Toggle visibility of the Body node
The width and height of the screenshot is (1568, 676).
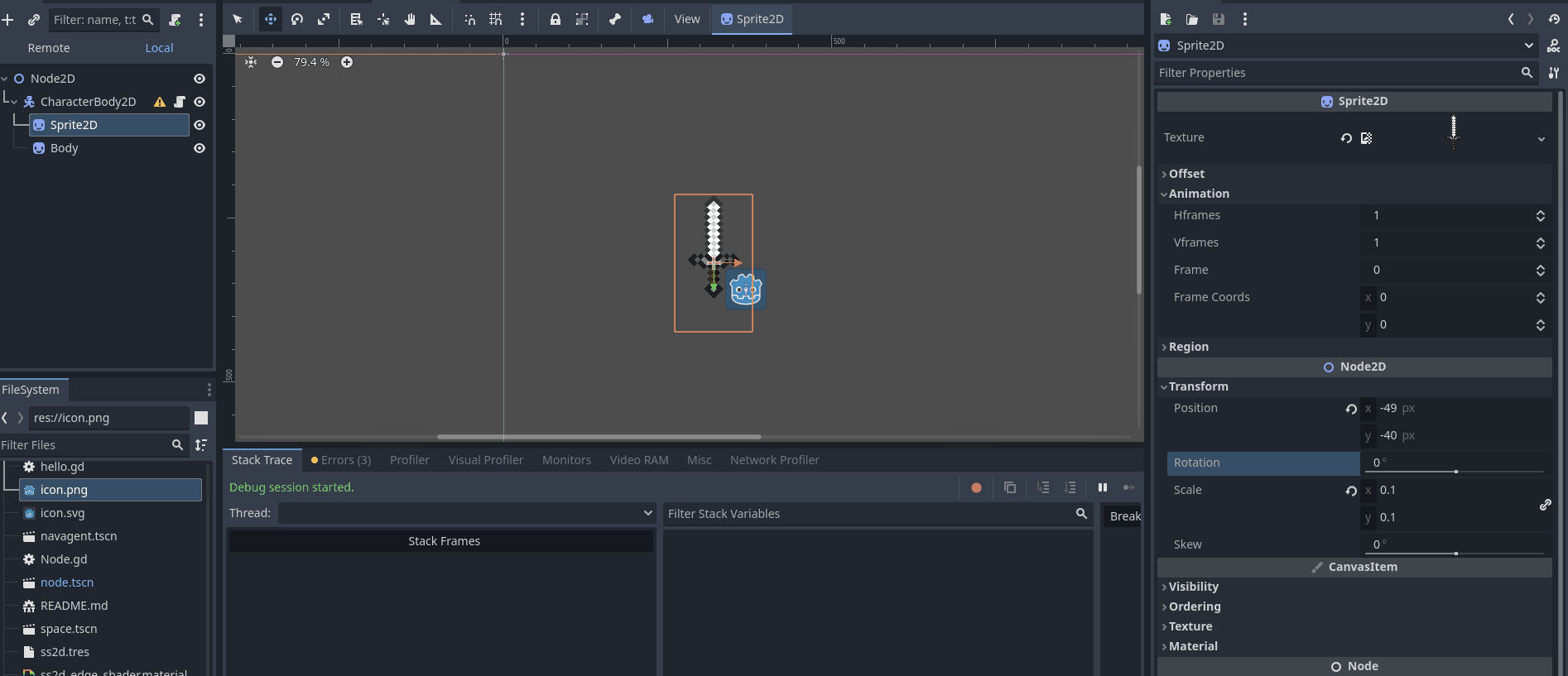pos(200,148)
